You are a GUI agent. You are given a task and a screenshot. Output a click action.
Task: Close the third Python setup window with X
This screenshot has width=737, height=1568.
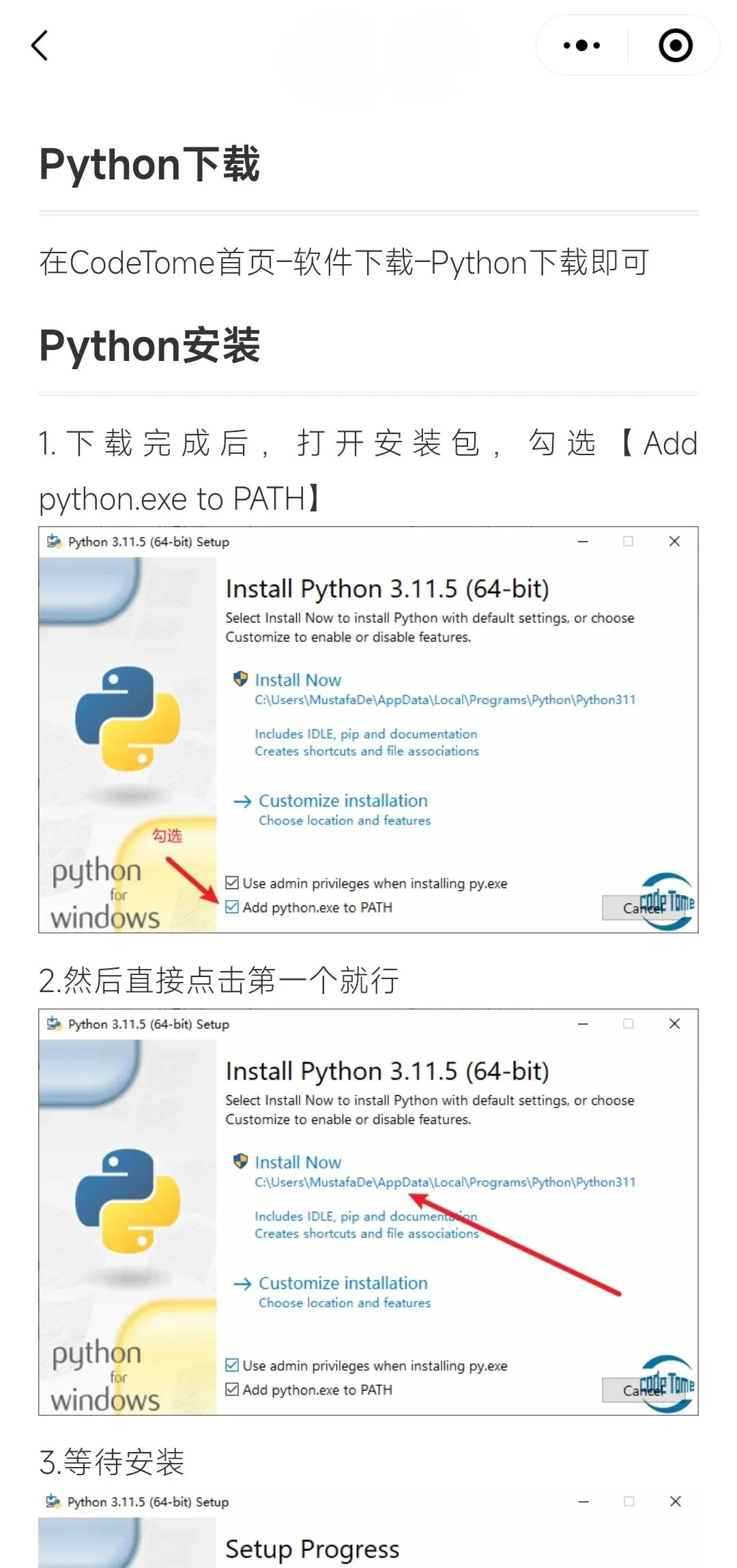(675, 1501)
